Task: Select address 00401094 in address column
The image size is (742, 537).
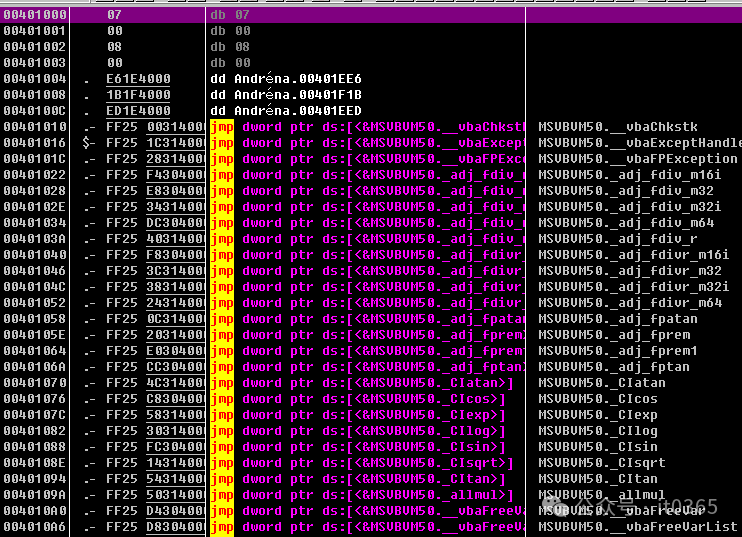Action: click(x=35, y=479)
